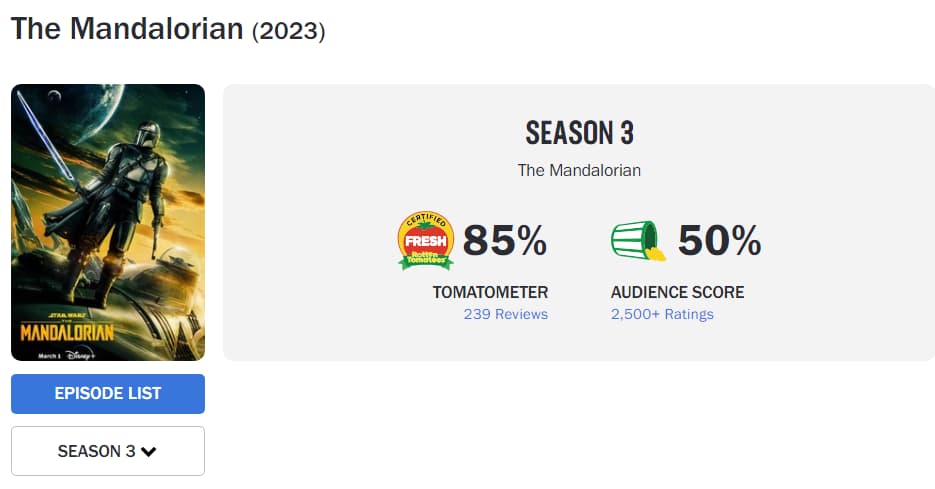The width and height of the screenshot is (935, 489).
Task: Expand the Season 3 dropdown selector
Action: tap(108, 451)
